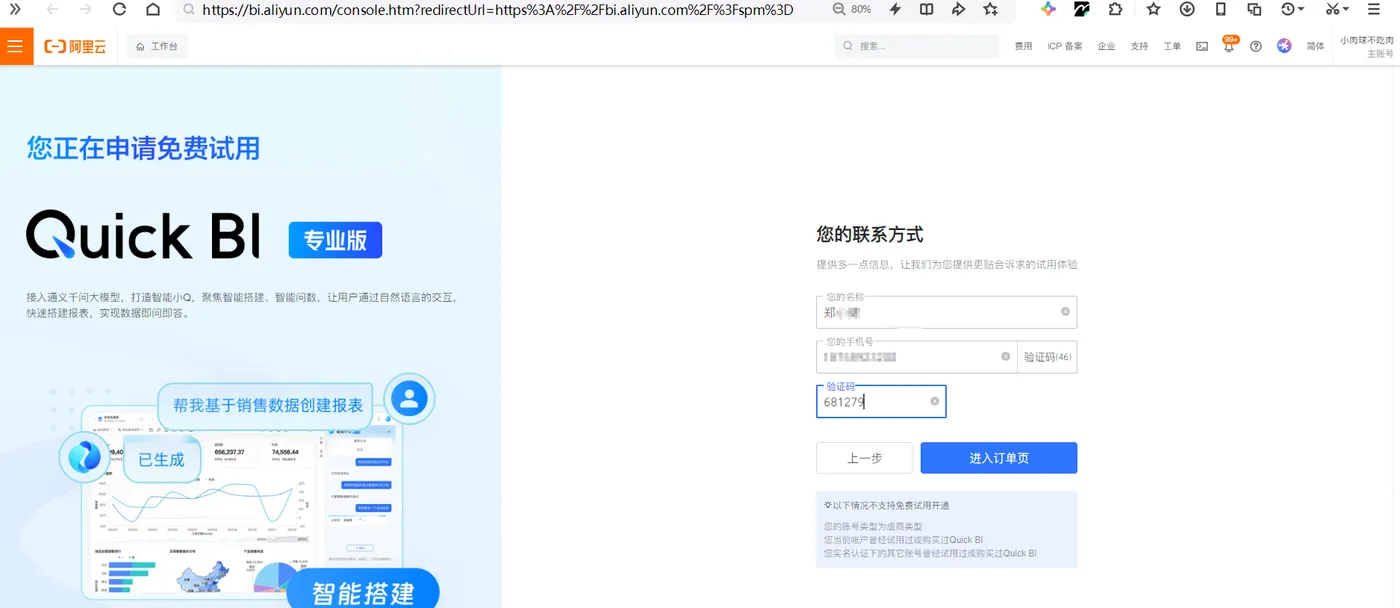Open the purple AI assistant icon
This screenshot has width=1400, height=608.
(1284, 46)
